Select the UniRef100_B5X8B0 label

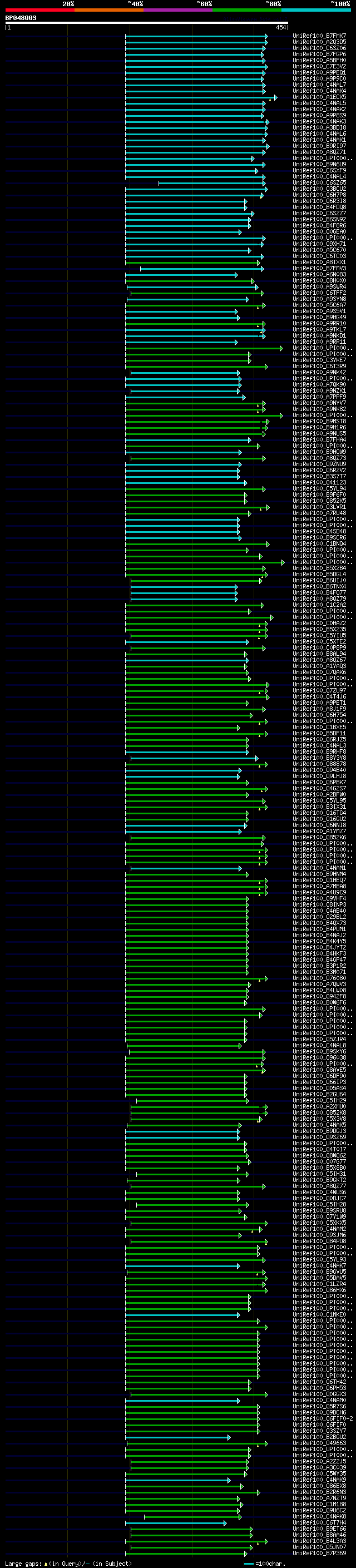click(319, 1168)
